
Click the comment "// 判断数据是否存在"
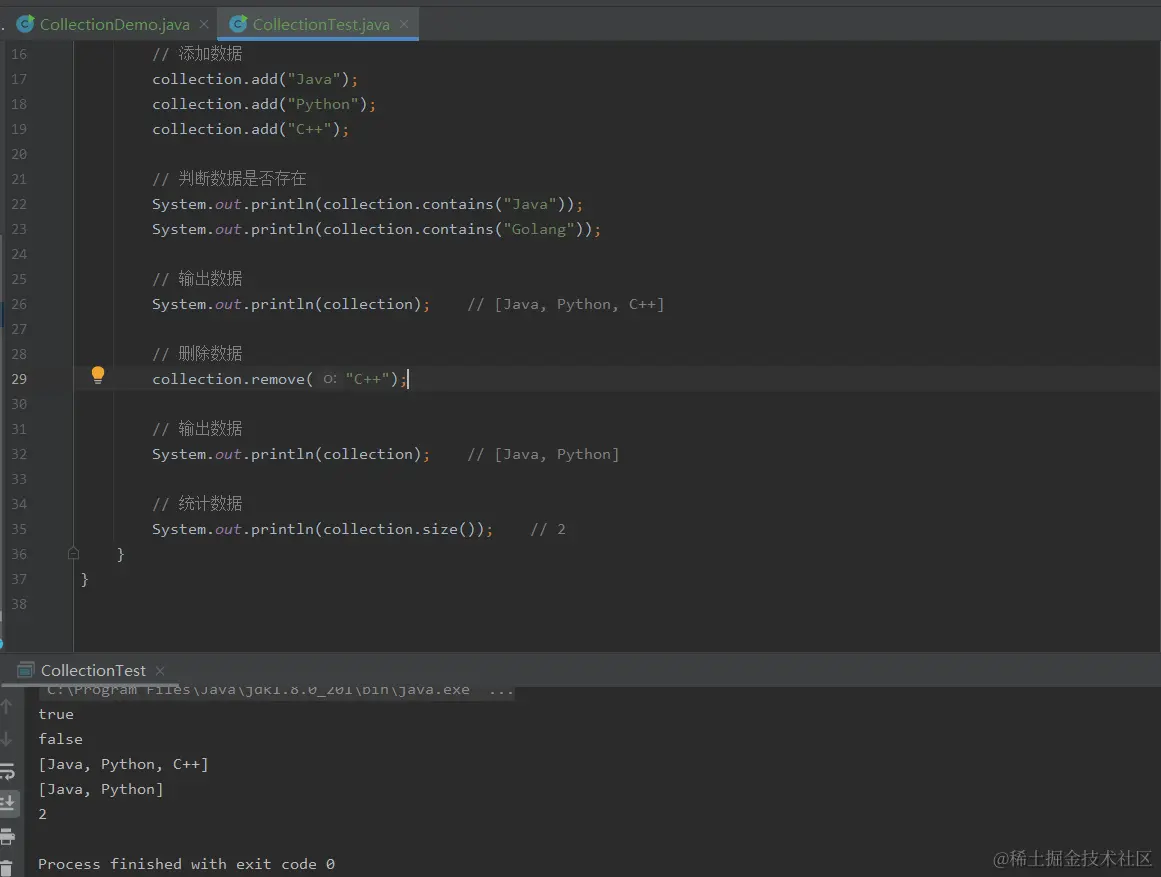[229, 179]
